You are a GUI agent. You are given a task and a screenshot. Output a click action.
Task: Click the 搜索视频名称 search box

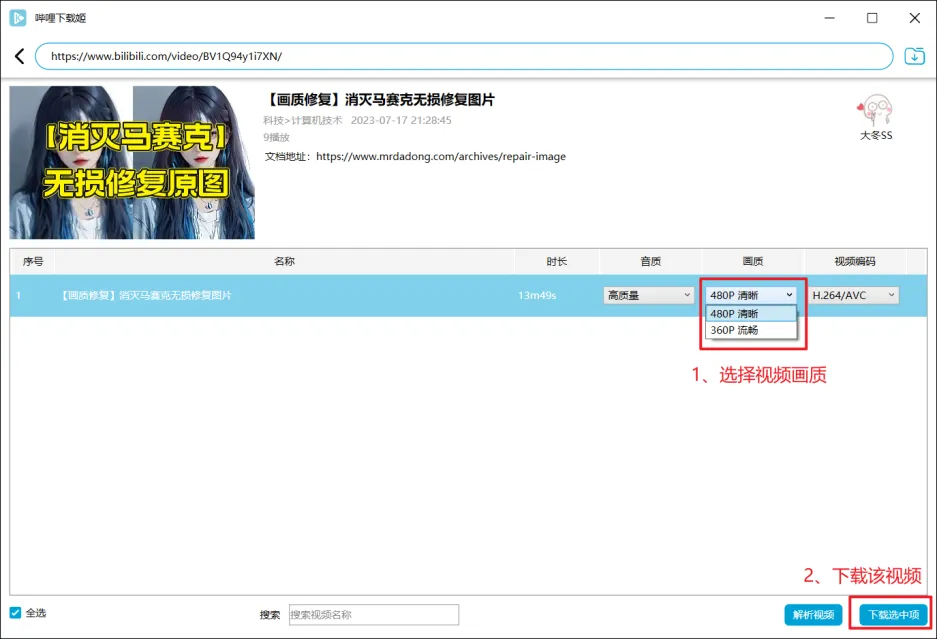point(373,615)
